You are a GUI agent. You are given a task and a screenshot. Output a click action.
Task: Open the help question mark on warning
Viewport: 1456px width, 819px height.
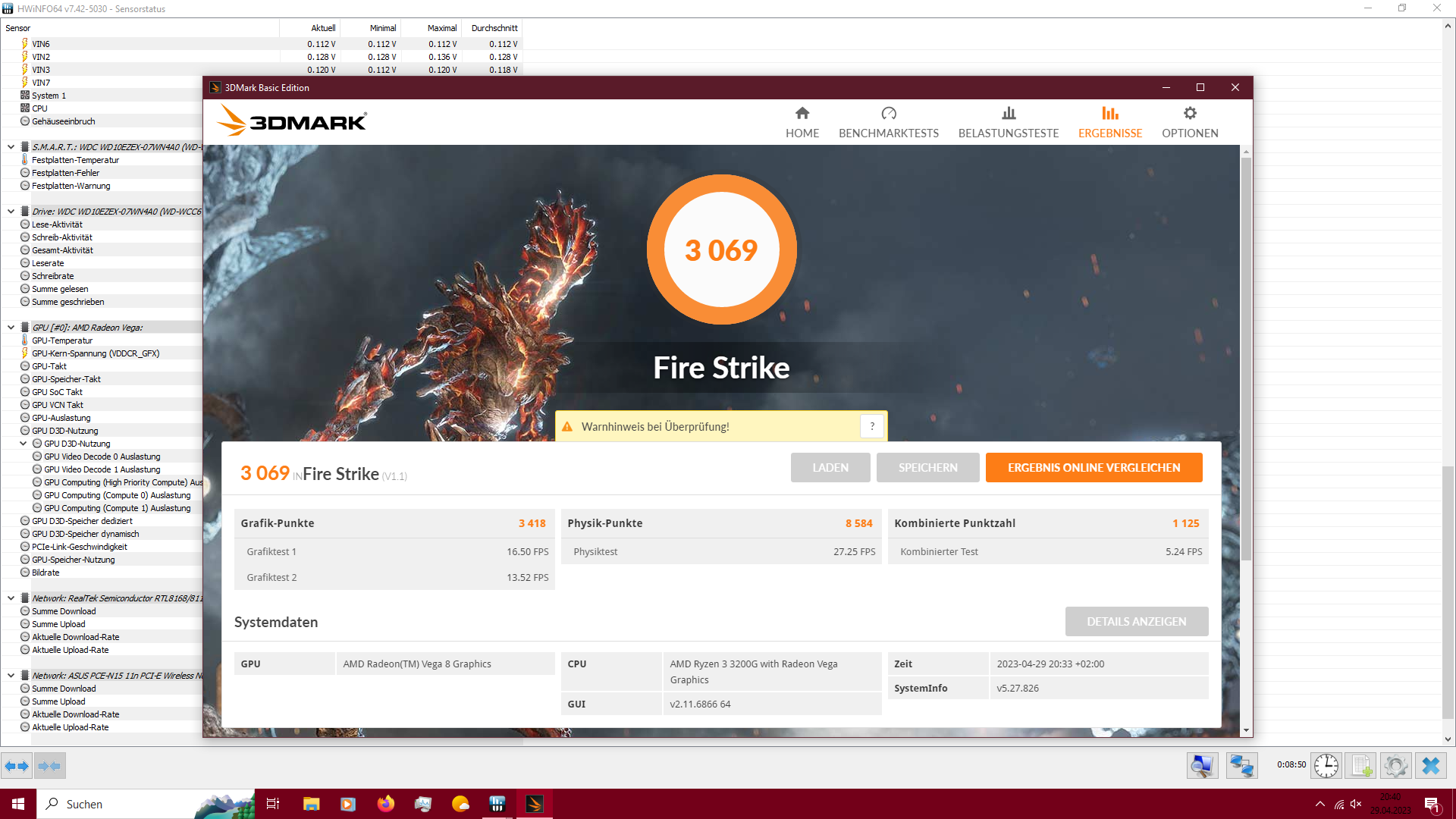[872, 426]
